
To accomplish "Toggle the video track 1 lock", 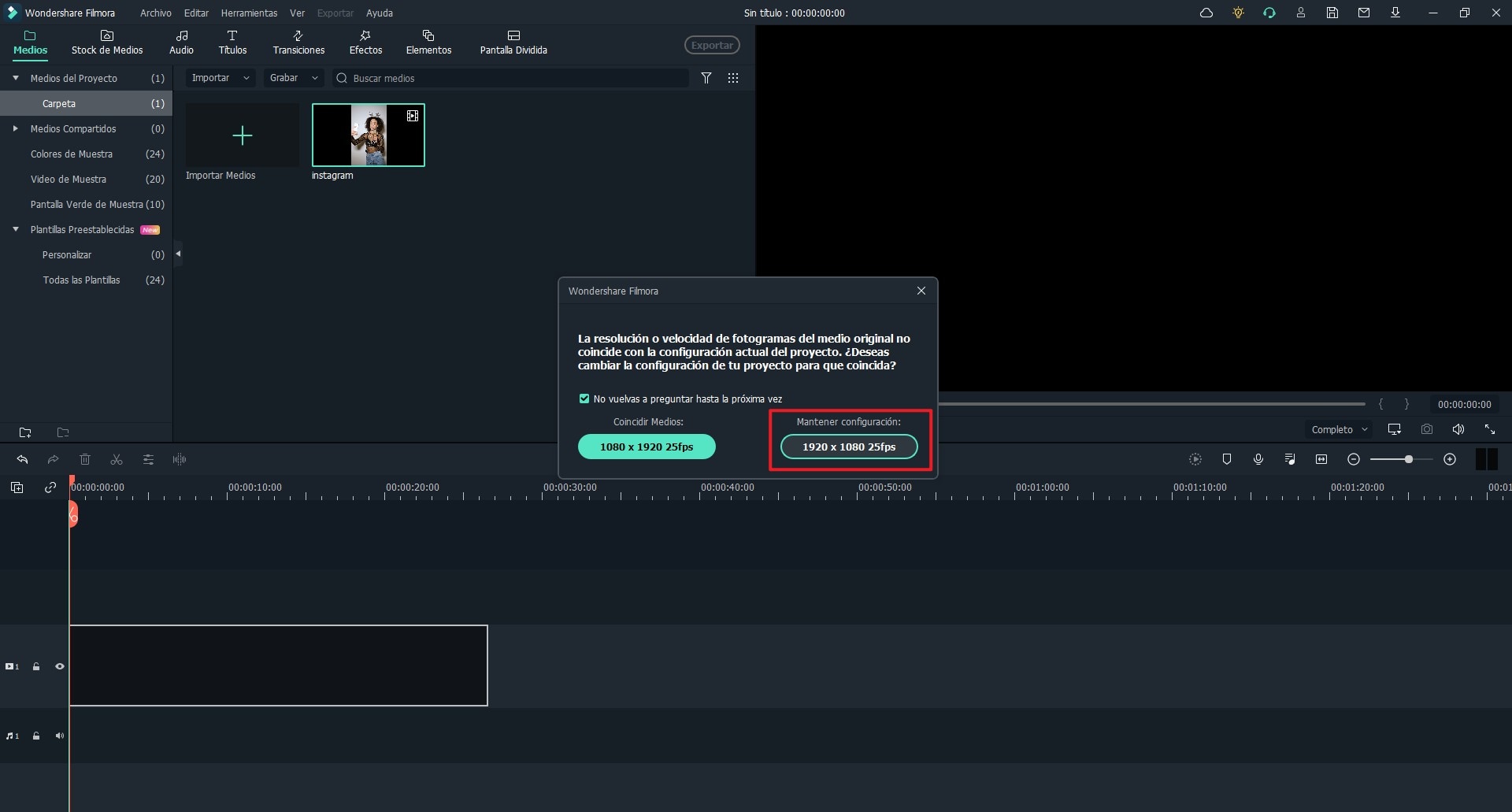I will [36, 666].
